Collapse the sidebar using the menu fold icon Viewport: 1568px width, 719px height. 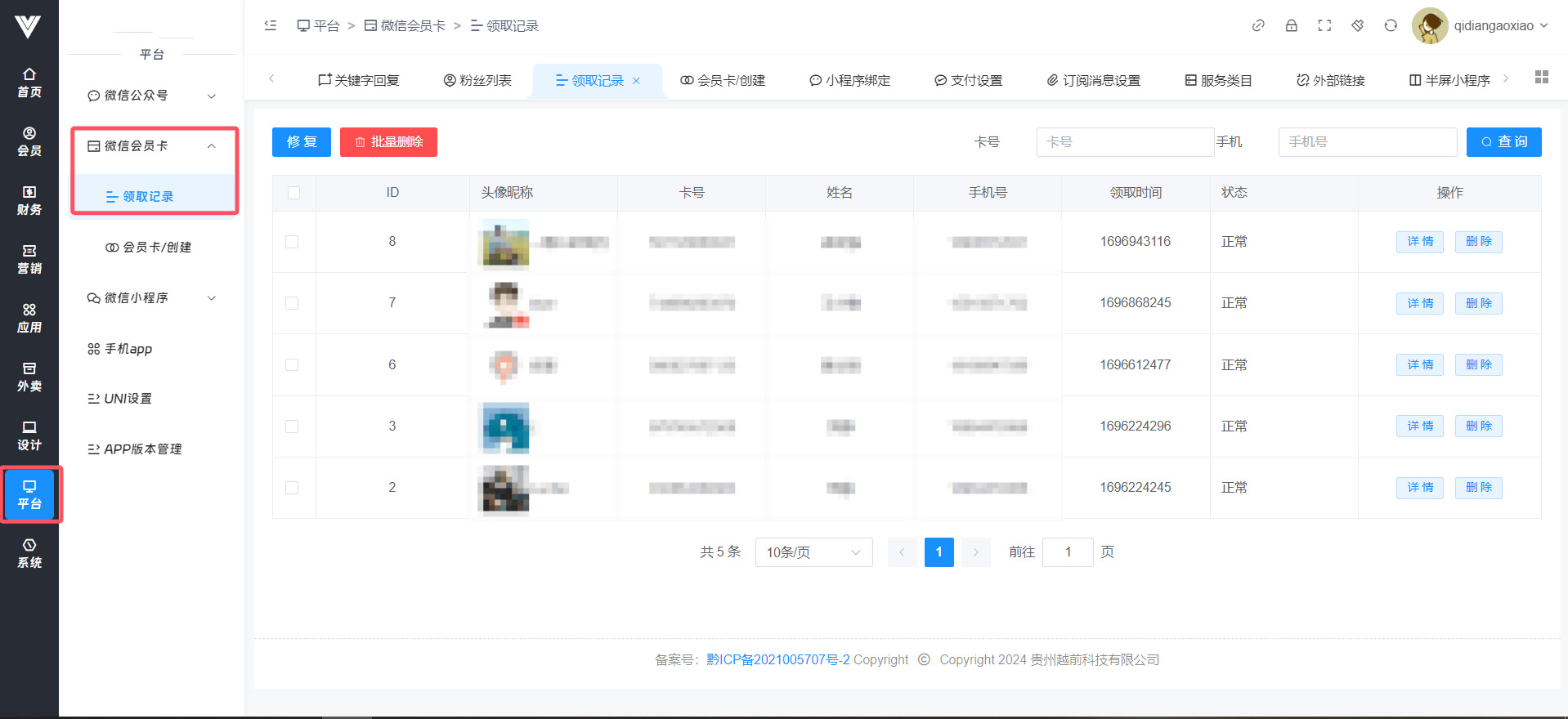(271, 25)
